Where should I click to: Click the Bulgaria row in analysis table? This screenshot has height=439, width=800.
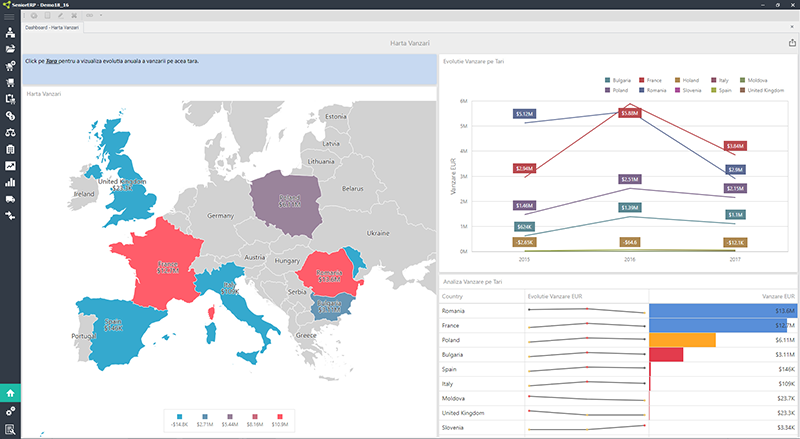618,354
